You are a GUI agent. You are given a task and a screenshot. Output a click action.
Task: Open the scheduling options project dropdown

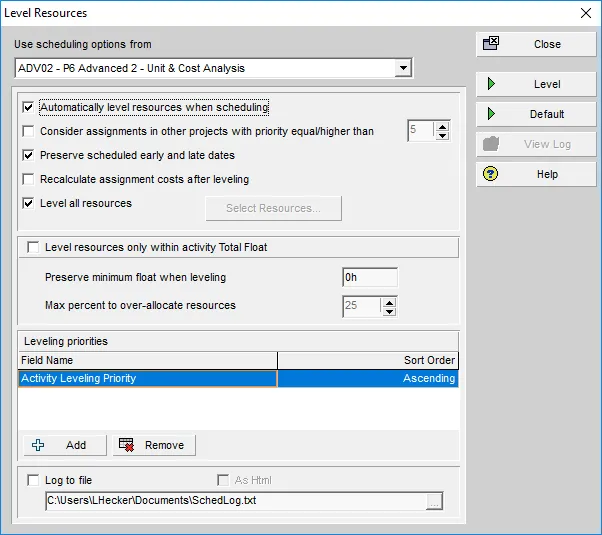403,68
